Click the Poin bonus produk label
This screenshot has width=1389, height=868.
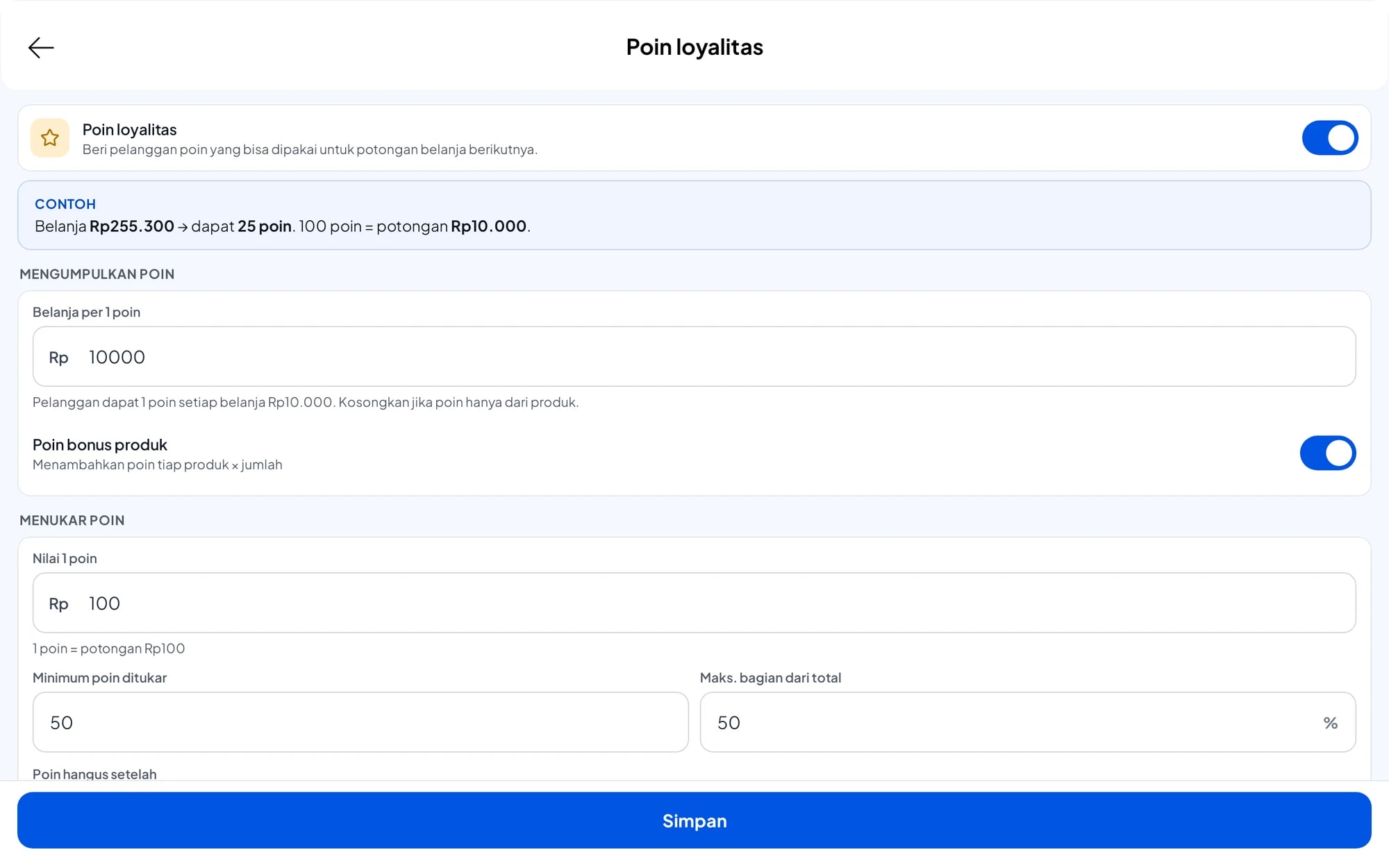click(x=100, y=444)
